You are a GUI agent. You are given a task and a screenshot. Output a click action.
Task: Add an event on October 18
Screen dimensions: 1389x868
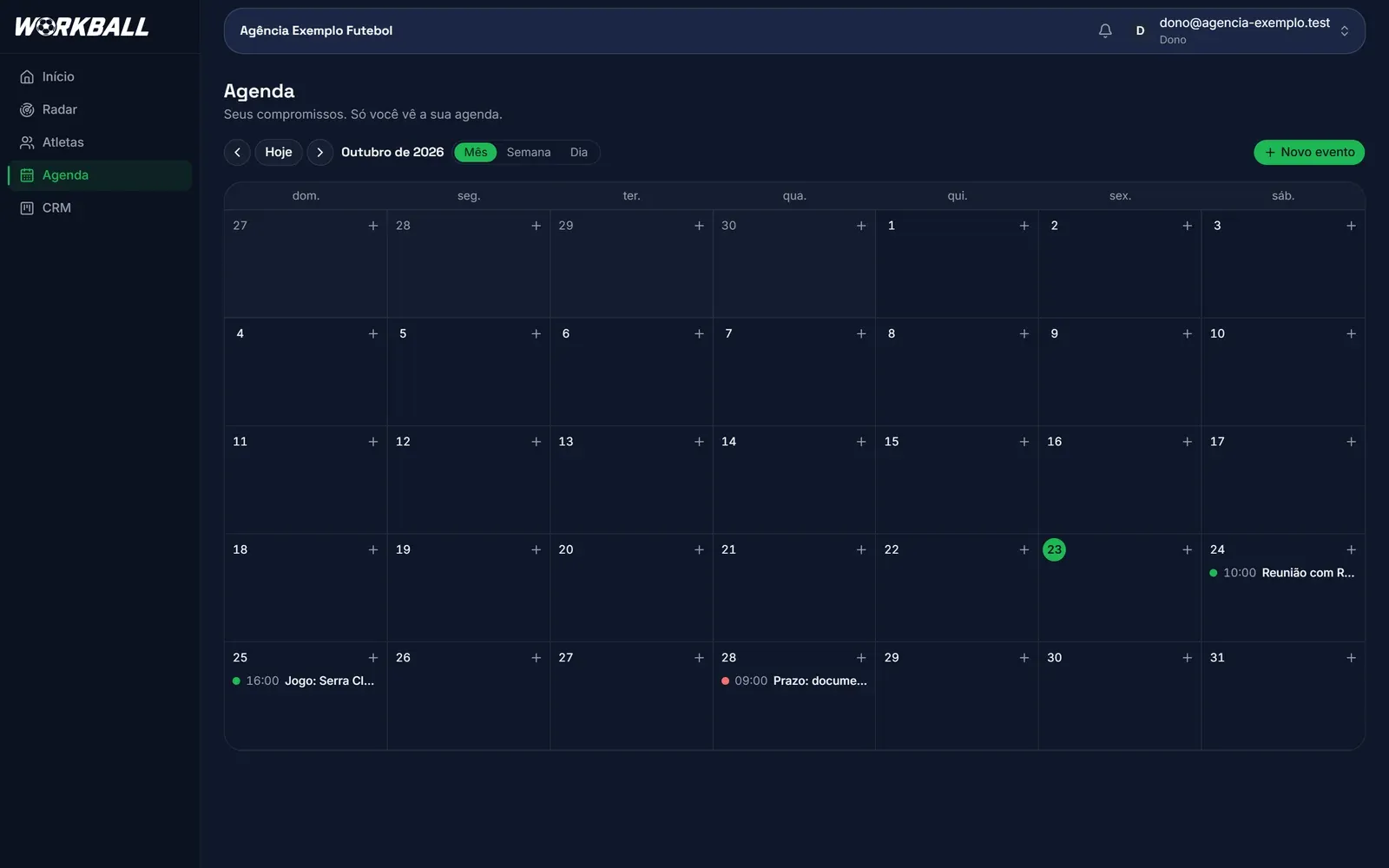click(373, 549)
